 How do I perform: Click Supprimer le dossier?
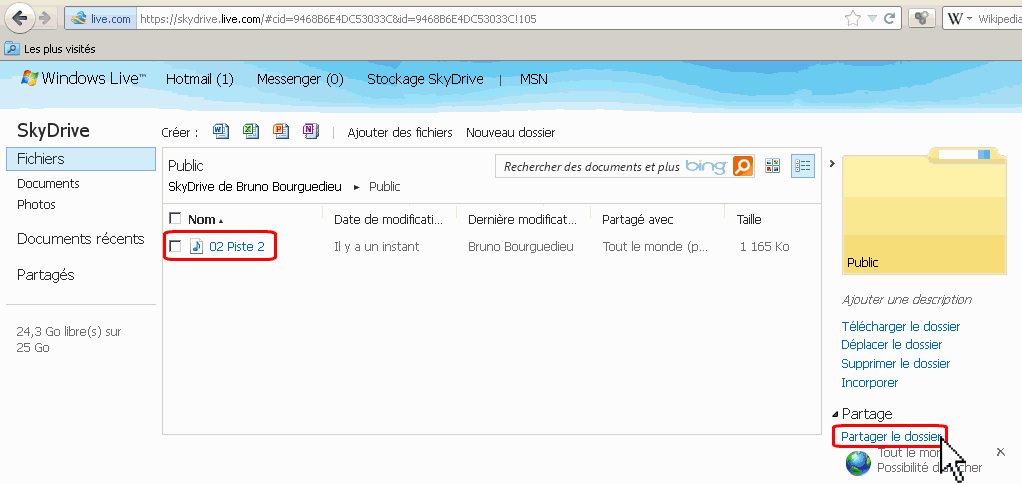[x=896, y=363]
